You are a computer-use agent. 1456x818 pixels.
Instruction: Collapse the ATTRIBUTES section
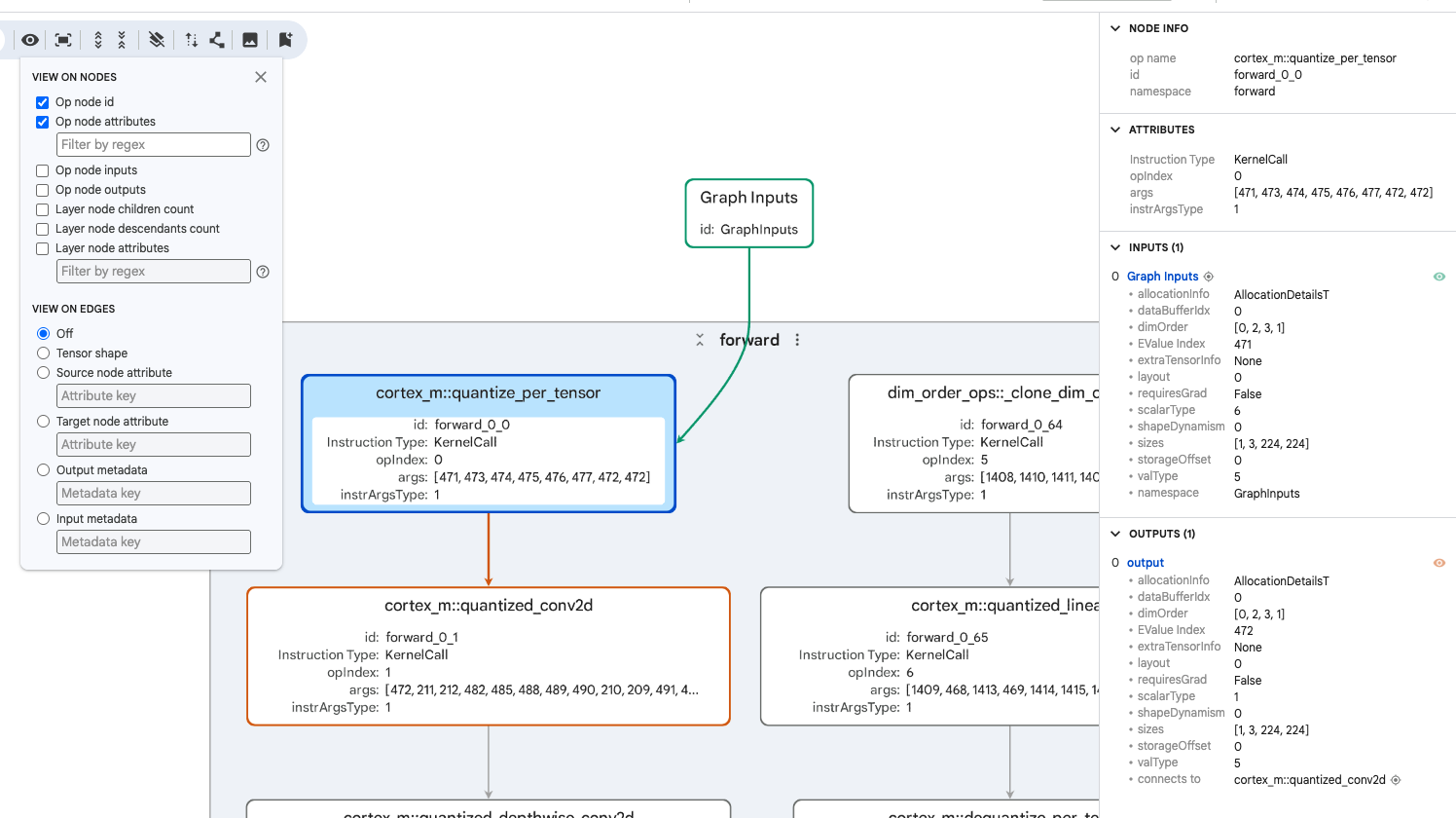coord(1115,130)
